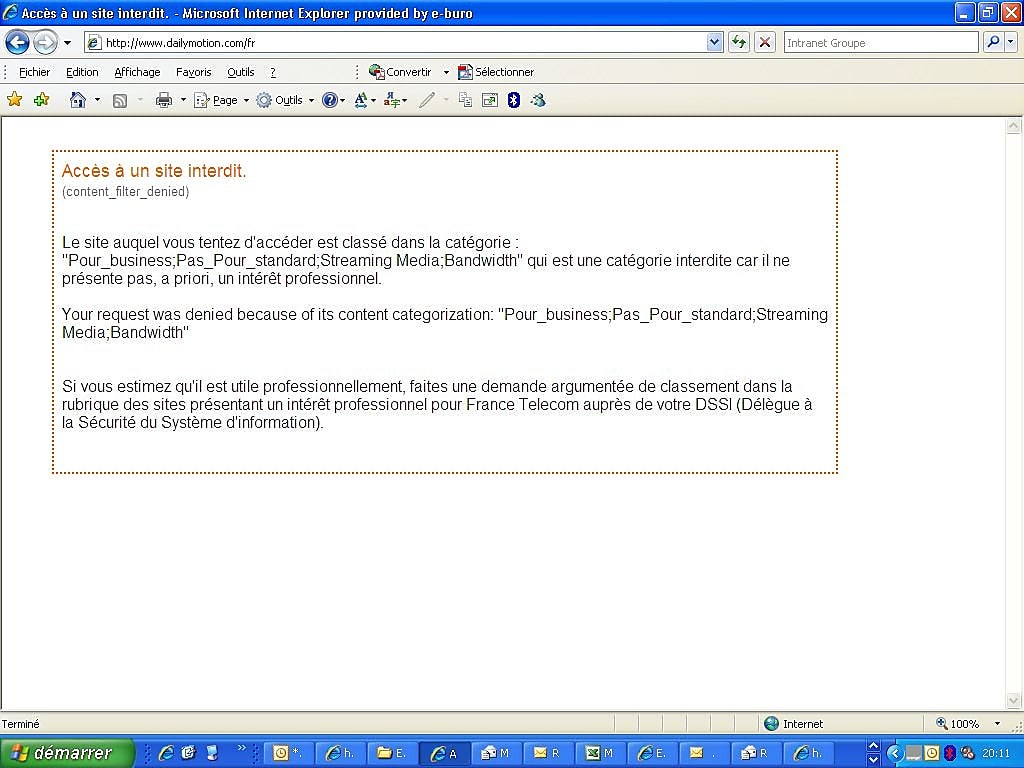Open the Outils gear command bar menu
Image resolution: width=1024 pixels, height=768 pixels.
285,100
